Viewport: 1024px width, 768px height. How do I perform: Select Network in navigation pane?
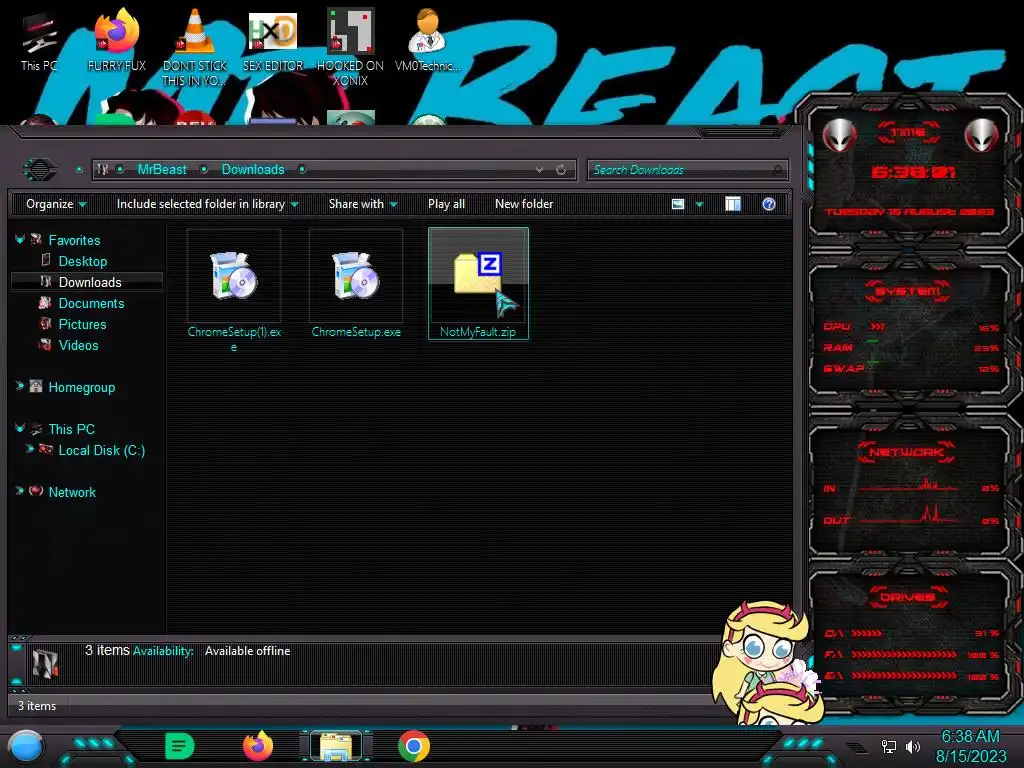coord(72,492)
